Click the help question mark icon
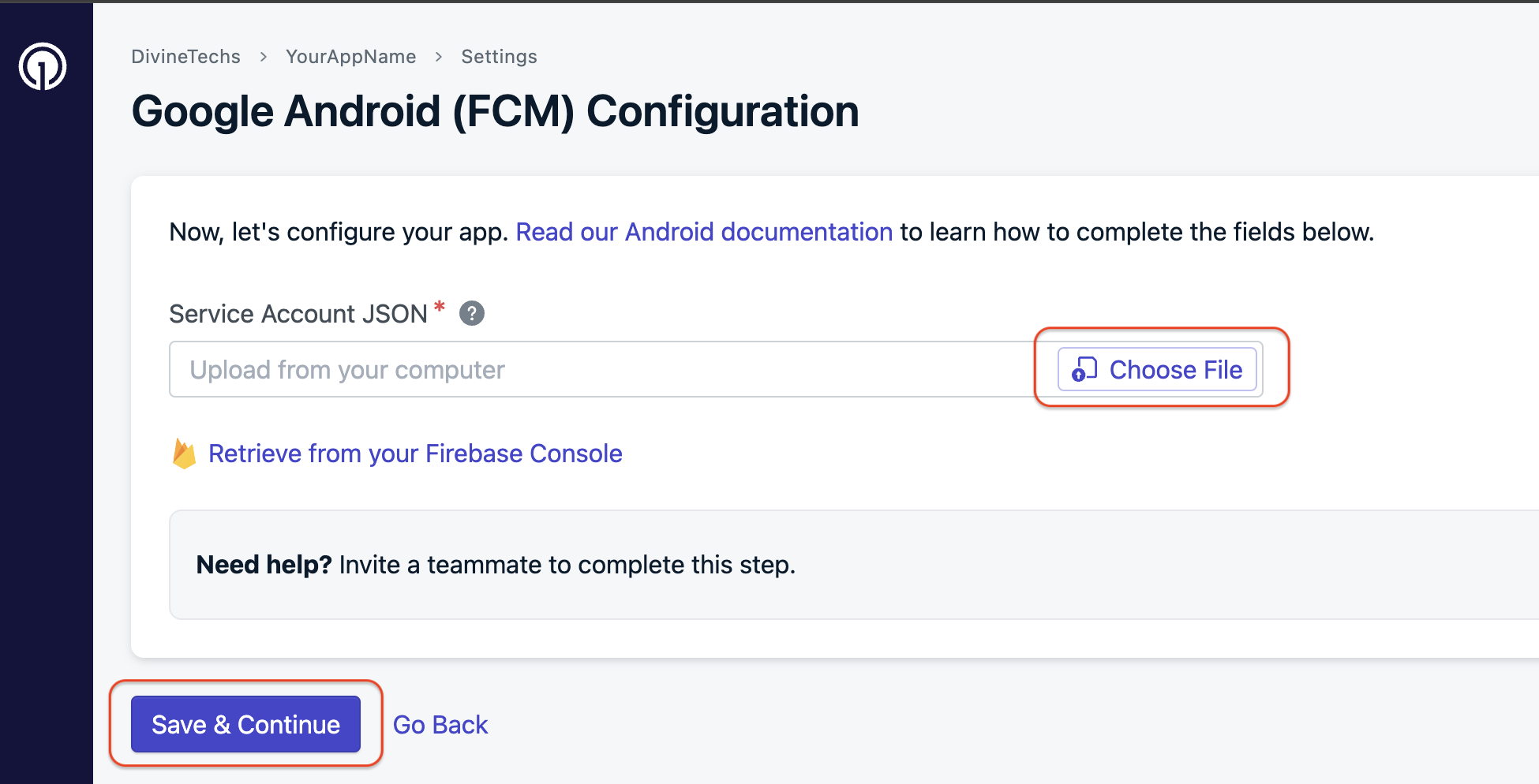The width and height of the screenshot is (1539, 784). 472,314
